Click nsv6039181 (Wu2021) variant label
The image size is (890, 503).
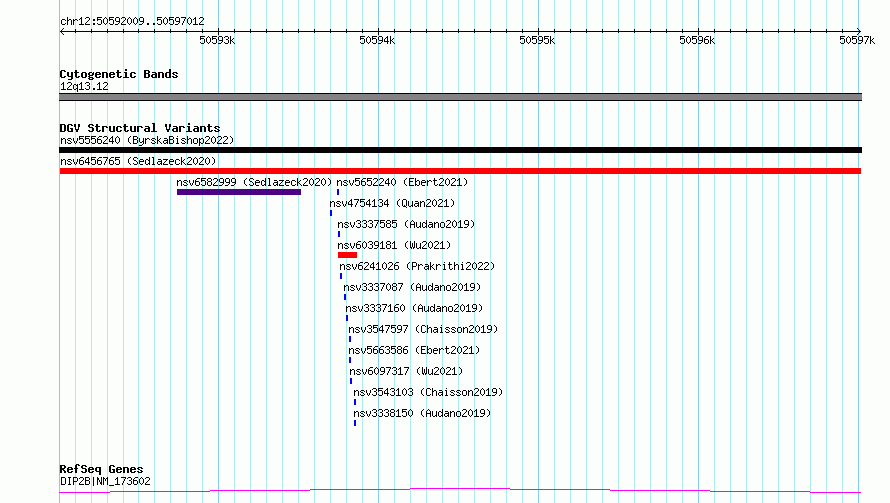(394, 245)
